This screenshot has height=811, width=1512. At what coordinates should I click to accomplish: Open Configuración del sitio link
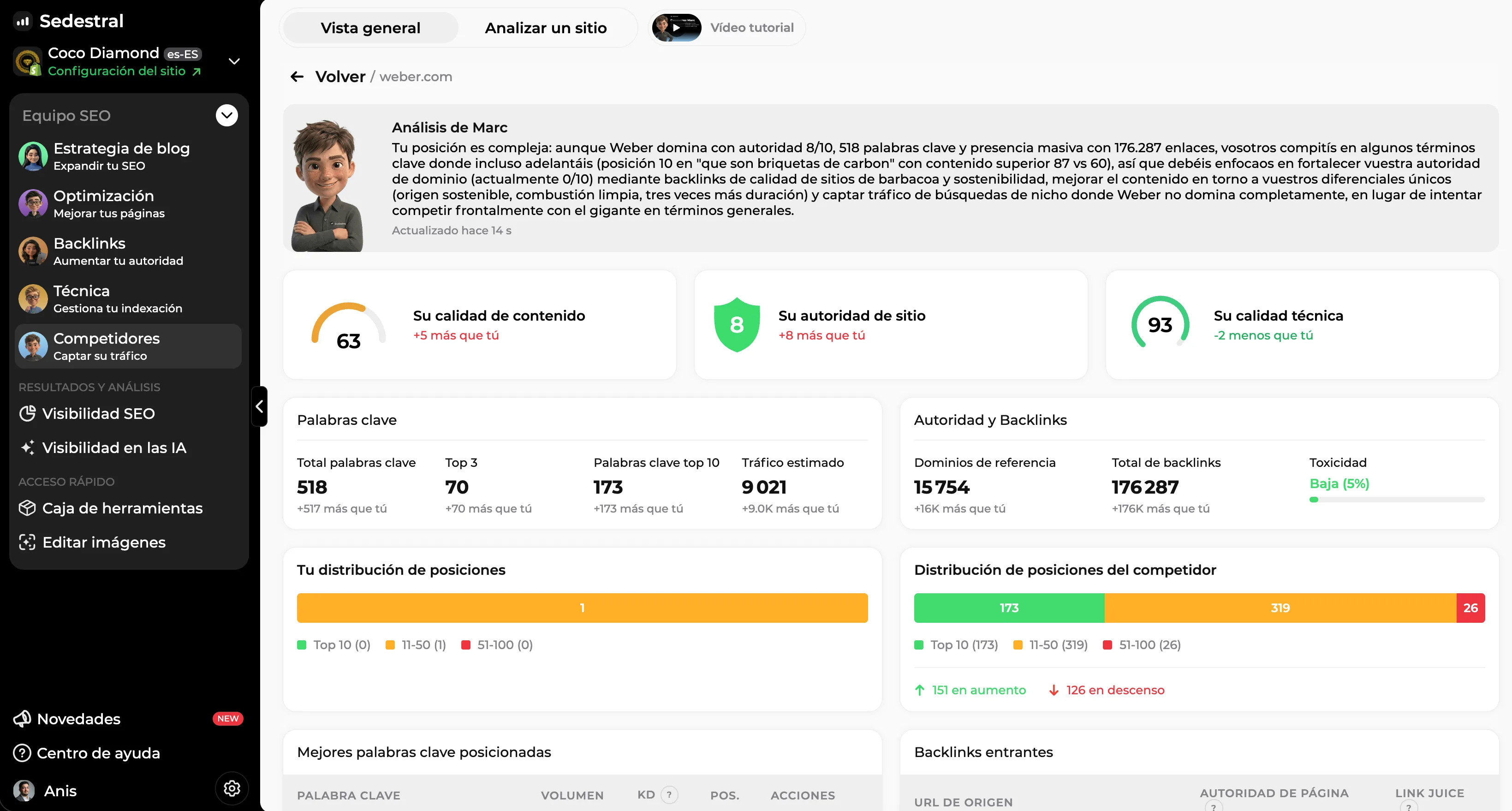point(125,71)
